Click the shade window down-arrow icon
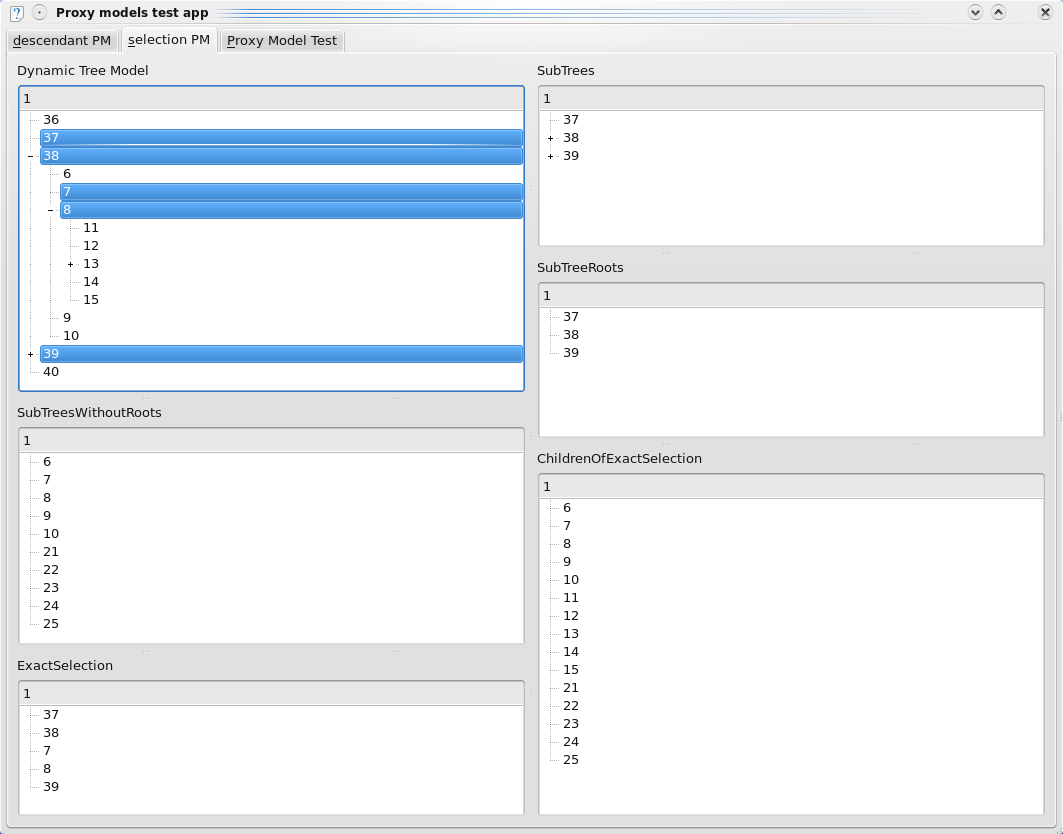The width and height of the screenshot is (1063, 834). [x=975, y=13]
